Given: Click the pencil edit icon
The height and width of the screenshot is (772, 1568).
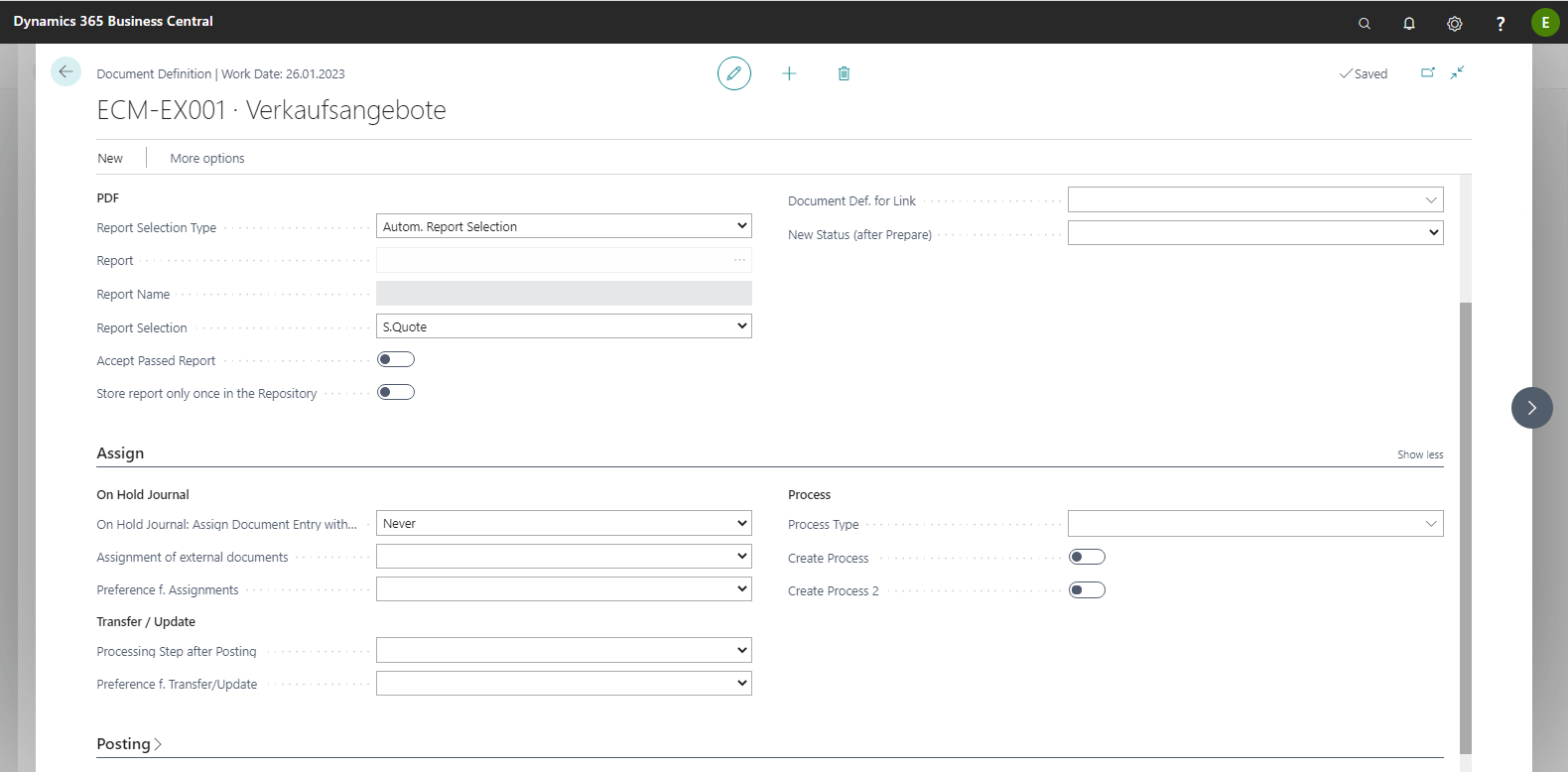Looking at the screenshot, I should click(734, 73).
